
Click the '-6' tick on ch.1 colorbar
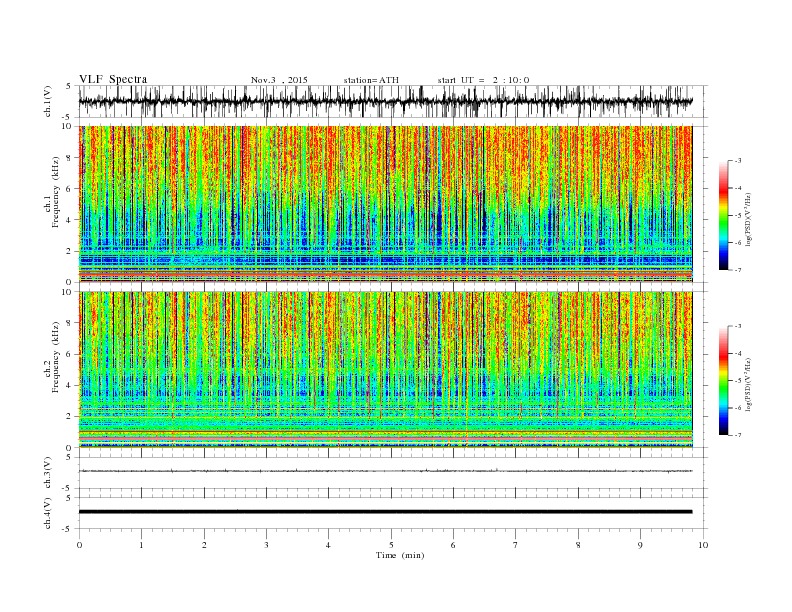tap(738, 242)
